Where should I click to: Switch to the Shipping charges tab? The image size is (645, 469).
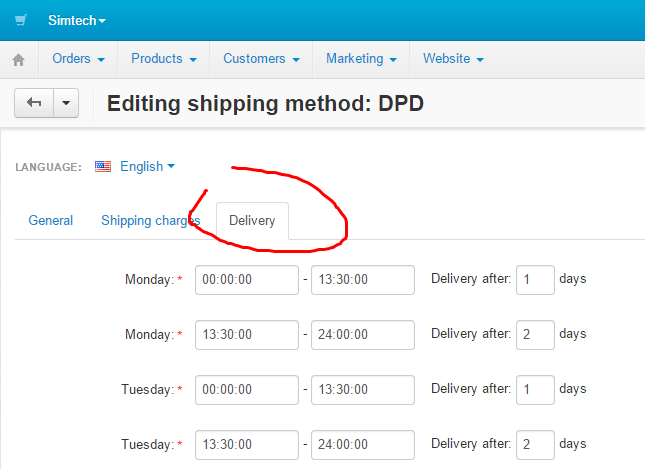tap(151, 220)
